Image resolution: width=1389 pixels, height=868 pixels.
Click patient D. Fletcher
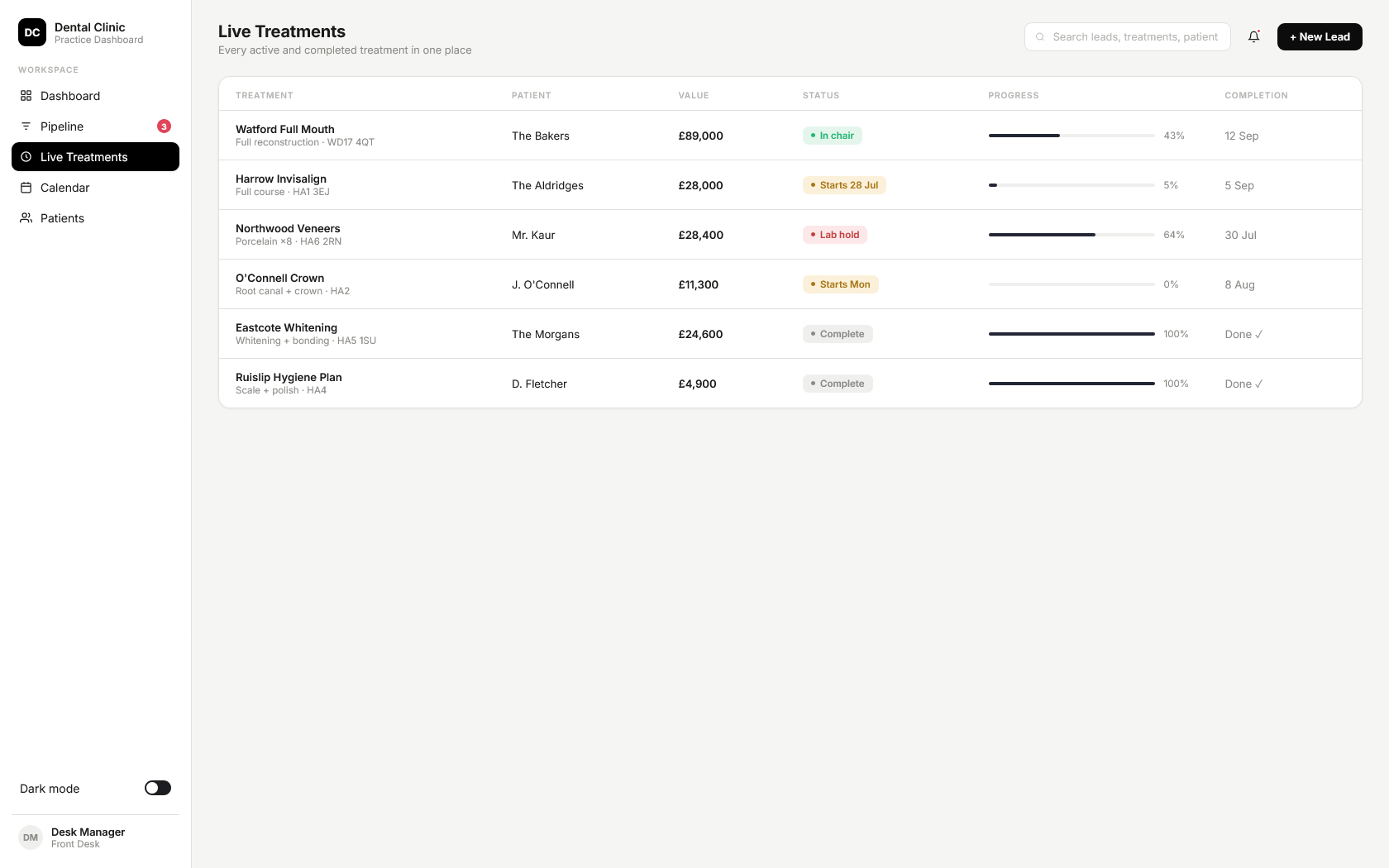[540, 384]
